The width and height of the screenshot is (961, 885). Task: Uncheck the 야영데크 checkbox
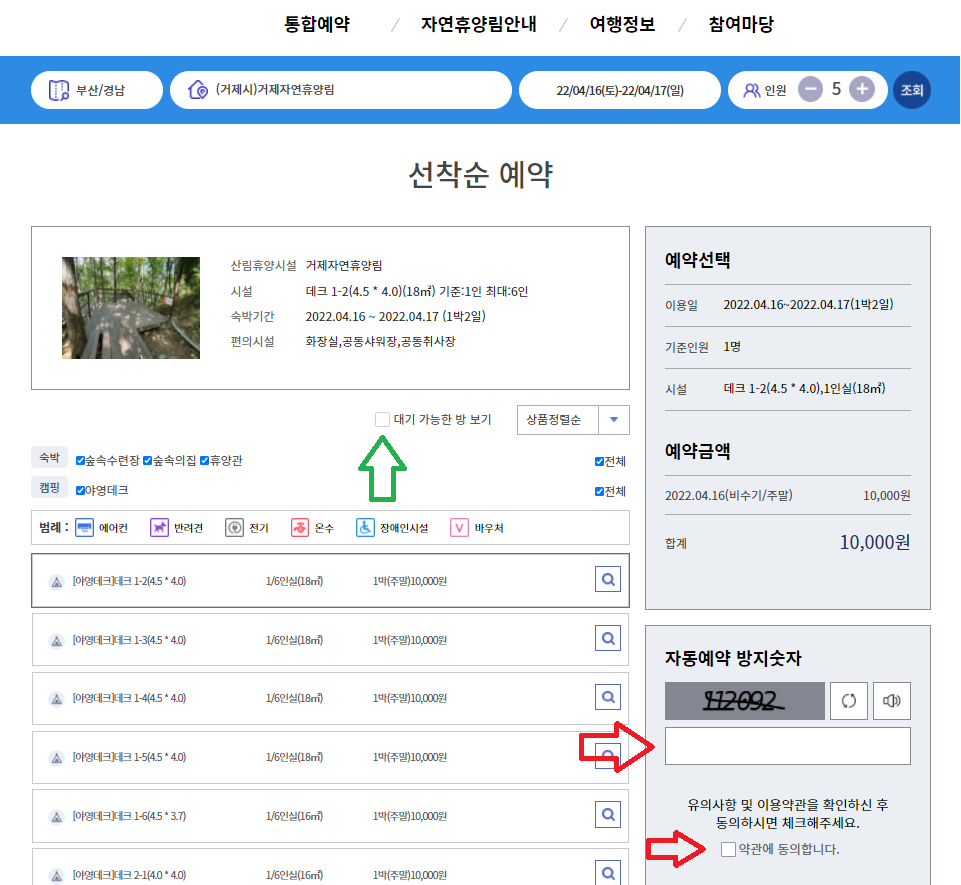[80, 490]
